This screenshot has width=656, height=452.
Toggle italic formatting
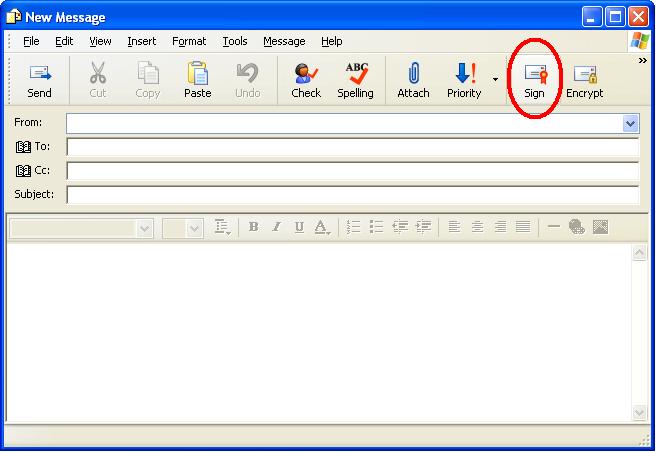(x=277, y=228)
